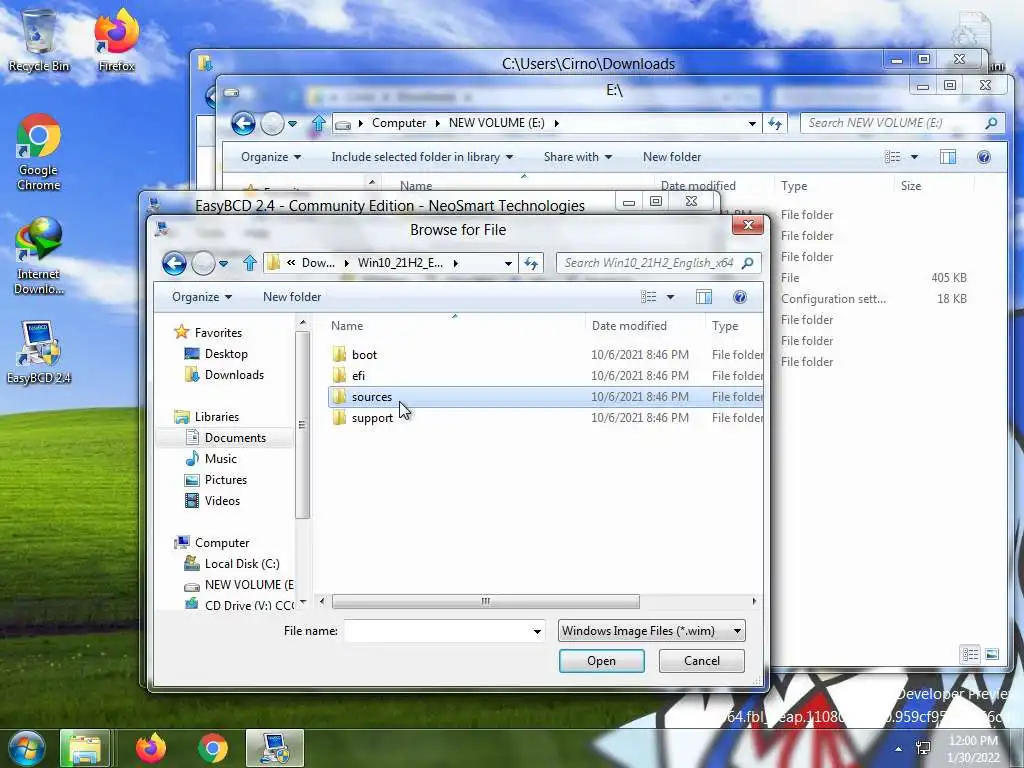Select Documents library in navigation pane
Image resolution: width=1024 pixels, height=768 pixels.
pos(234,438)
